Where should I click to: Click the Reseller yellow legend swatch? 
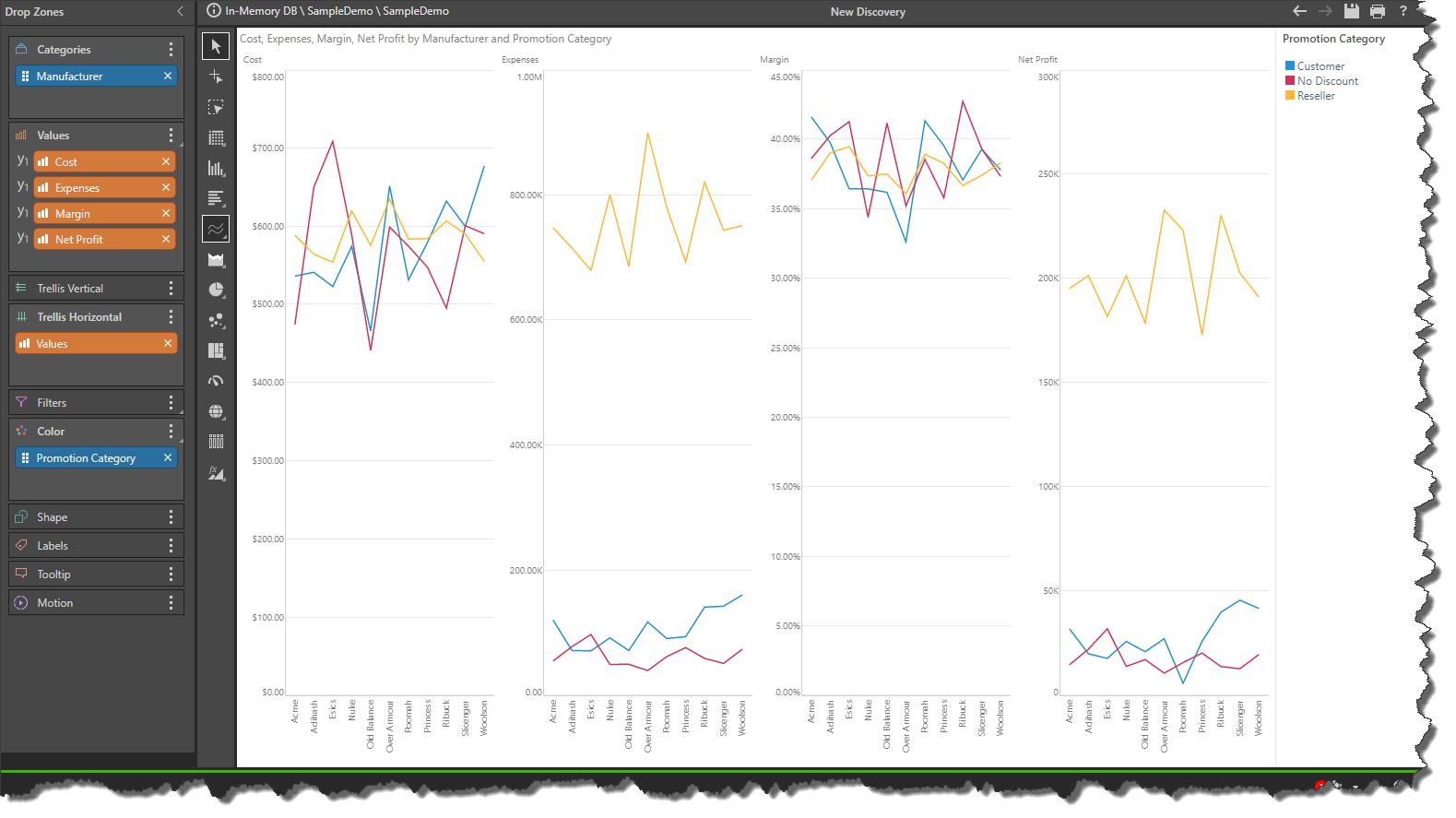coord(1290,95)
